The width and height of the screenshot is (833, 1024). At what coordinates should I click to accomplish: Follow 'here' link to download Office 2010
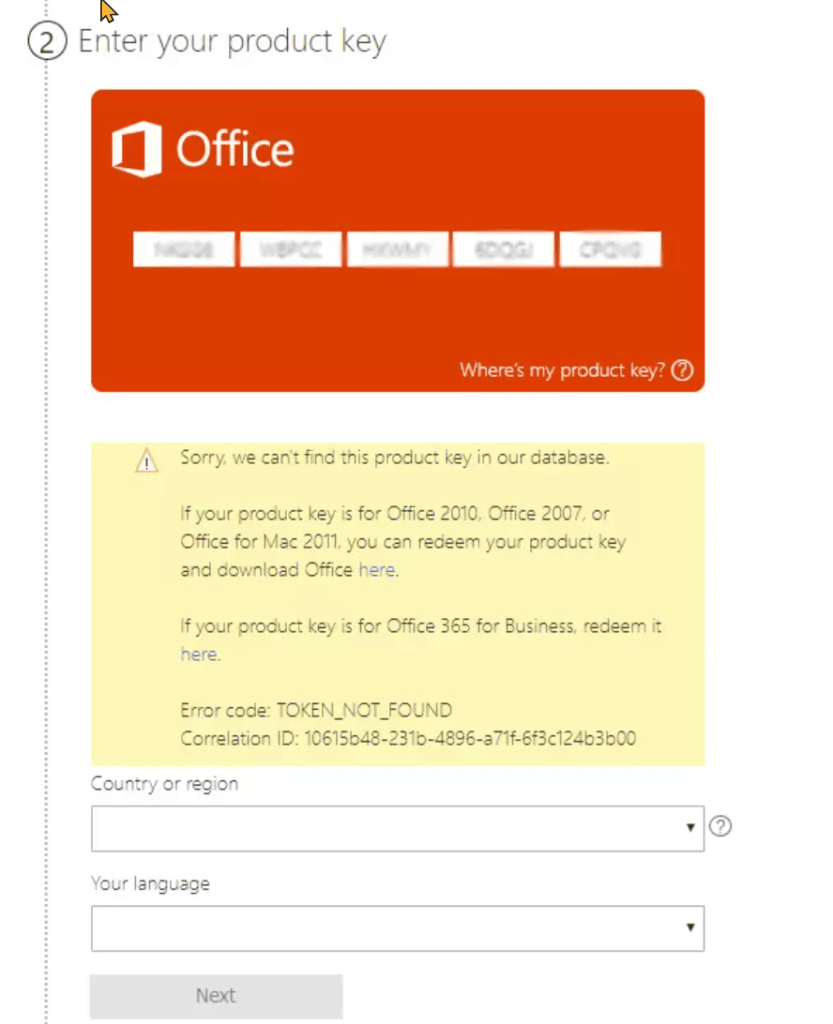tap(377, 570)
